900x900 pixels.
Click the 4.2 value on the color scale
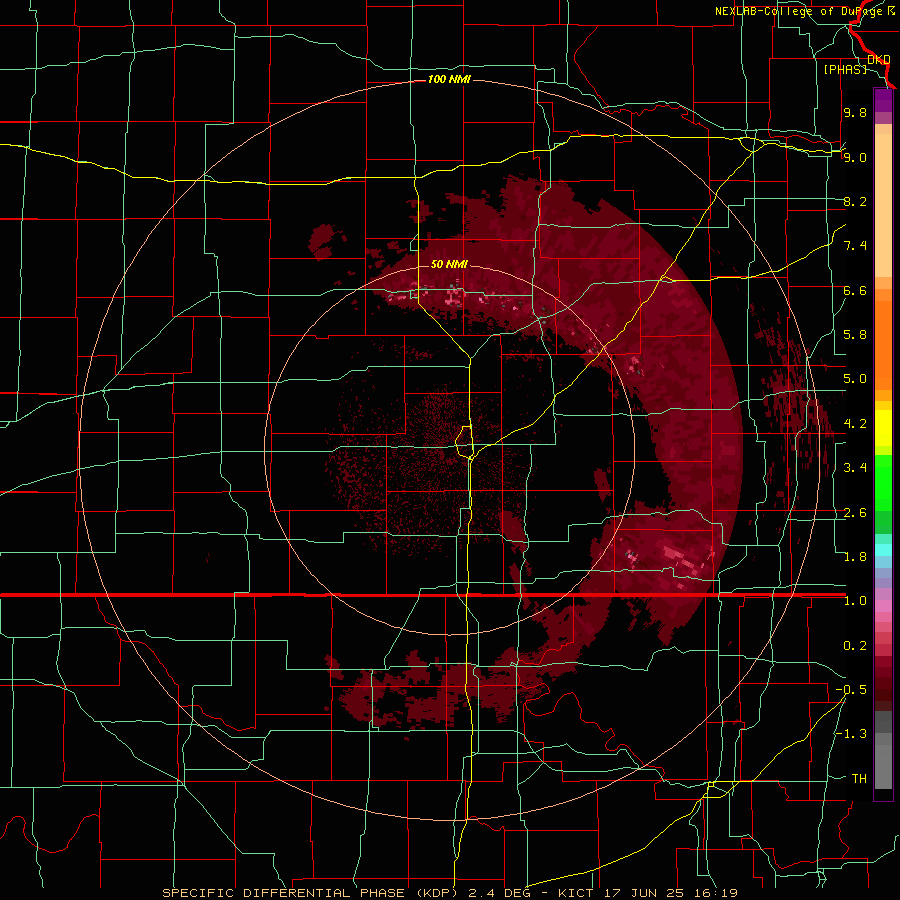pos(855,424)
